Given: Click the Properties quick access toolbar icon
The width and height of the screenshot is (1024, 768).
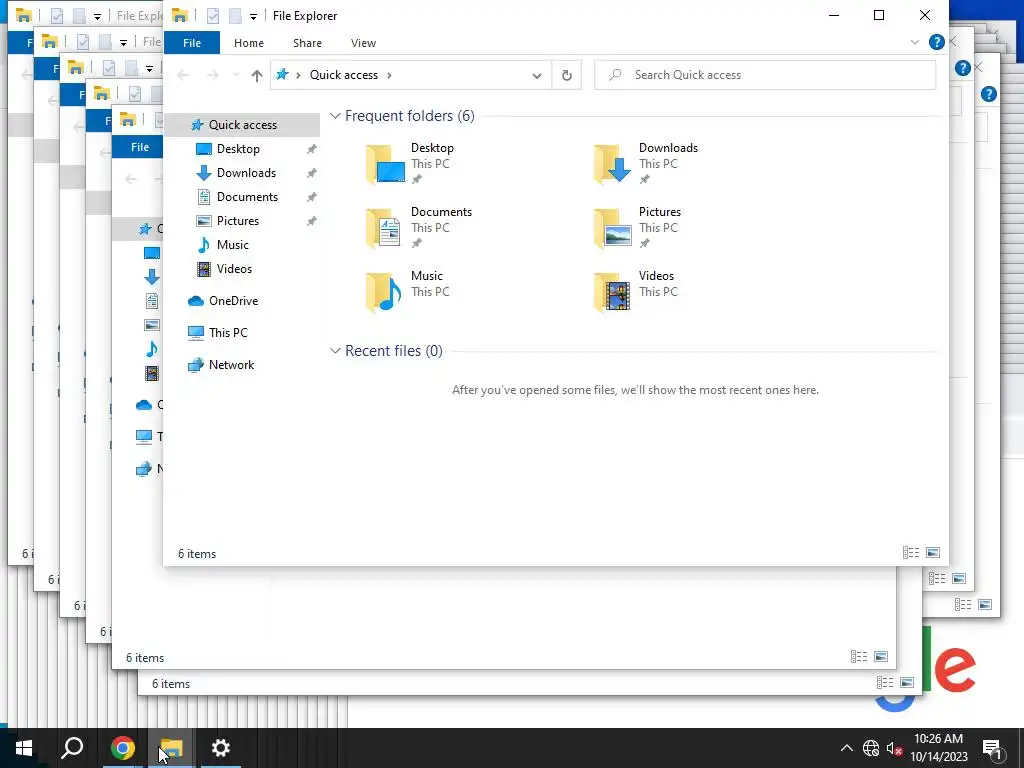Looking at the screenshot, I should pyautogui.click(x=213, y=16).
